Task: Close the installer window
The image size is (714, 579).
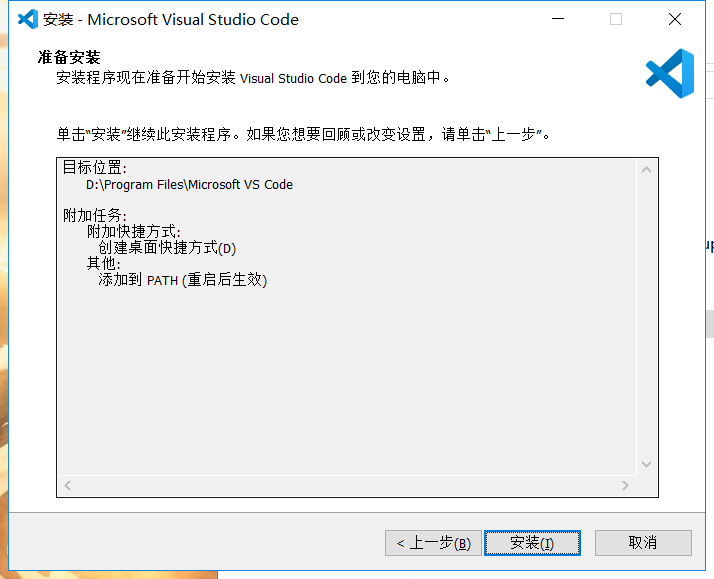Action: click(675, 19)
